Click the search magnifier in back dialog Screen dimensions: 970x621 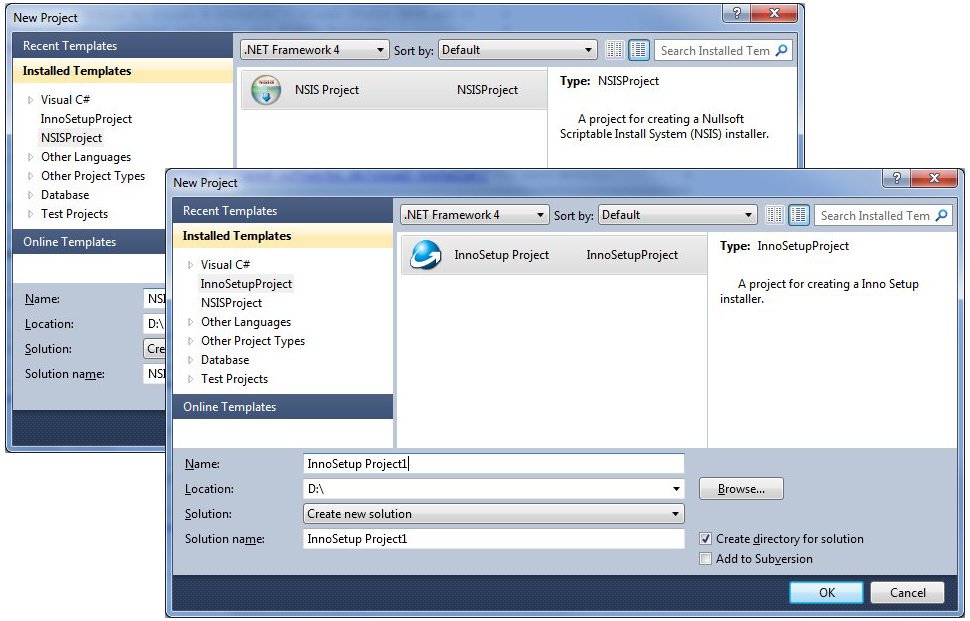point(782,50)
